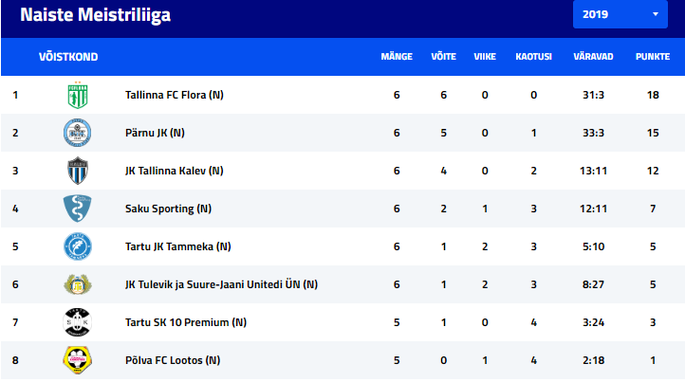This screenshot has height=382, width=685.
Task: Open Tallinna FC Flora (N) team link
Action: pyautogui.click(x=174, y=95)
